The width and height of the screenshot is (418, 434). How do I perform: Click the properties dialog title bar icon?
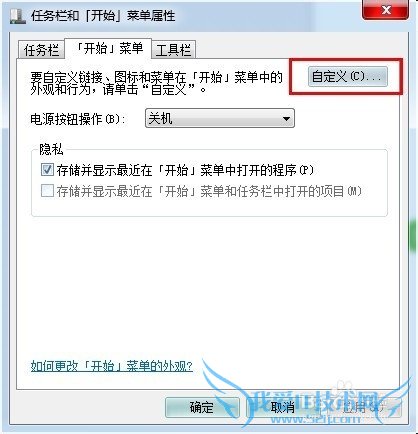[x=17, y=15]
